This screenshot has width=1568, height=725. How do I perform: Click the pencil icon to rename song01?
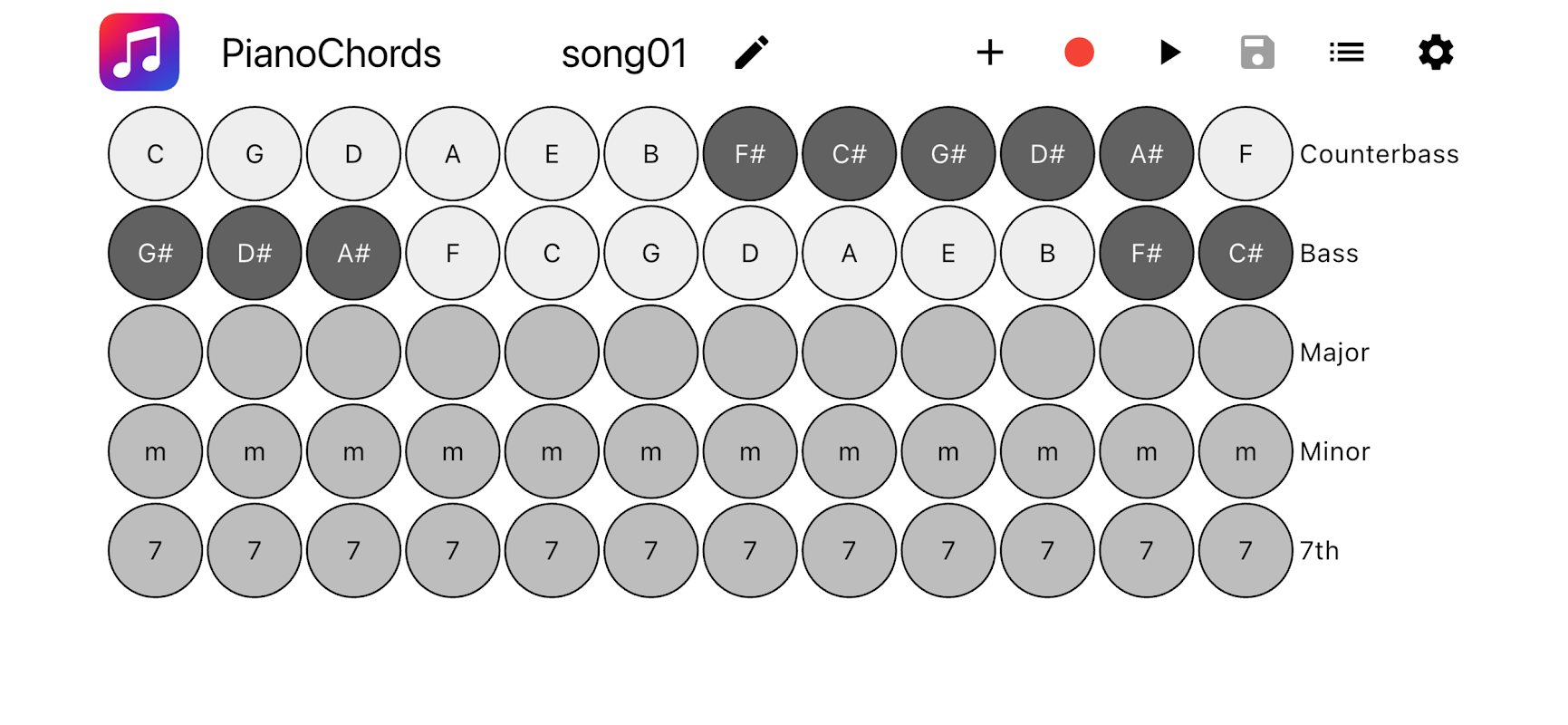coord(751,53)
